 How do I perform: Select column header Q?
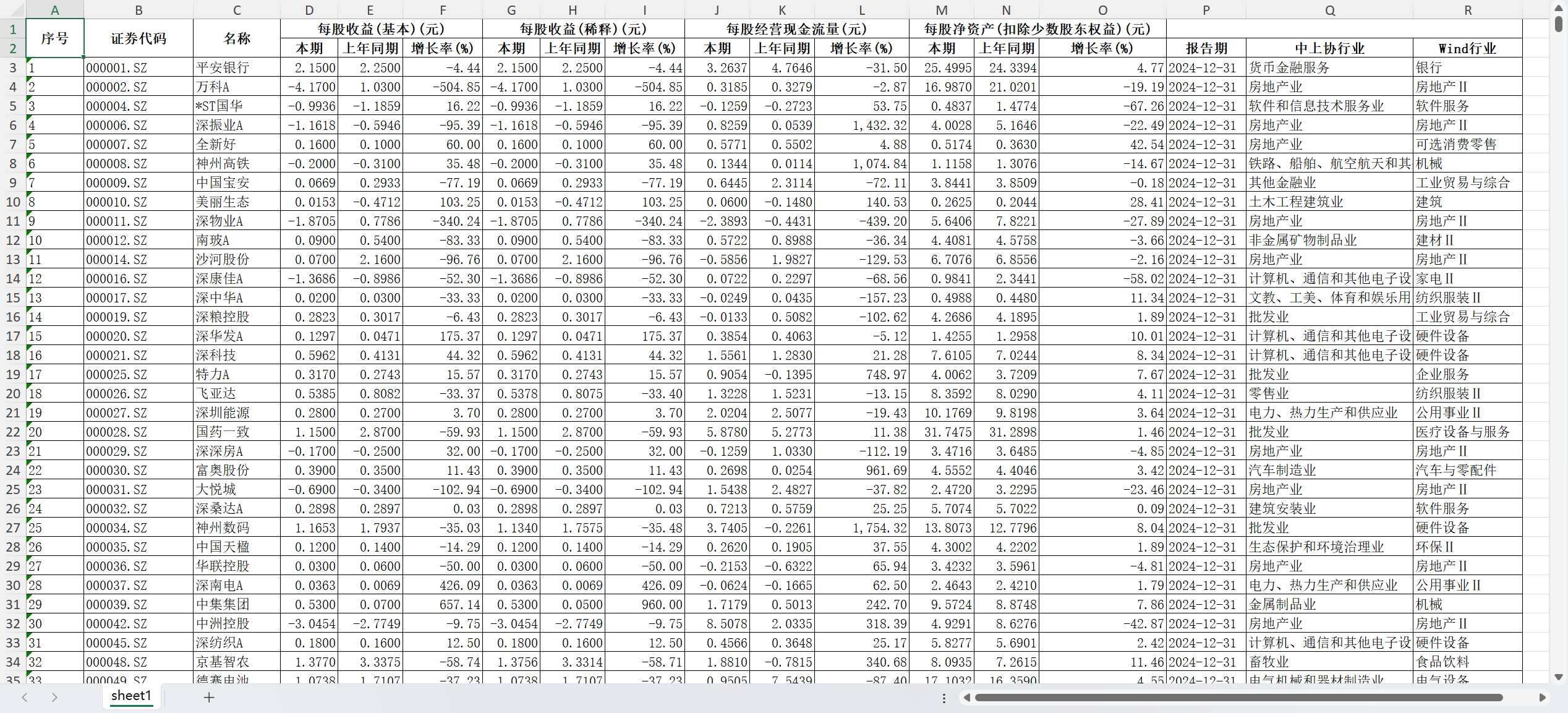point(1329,10)
